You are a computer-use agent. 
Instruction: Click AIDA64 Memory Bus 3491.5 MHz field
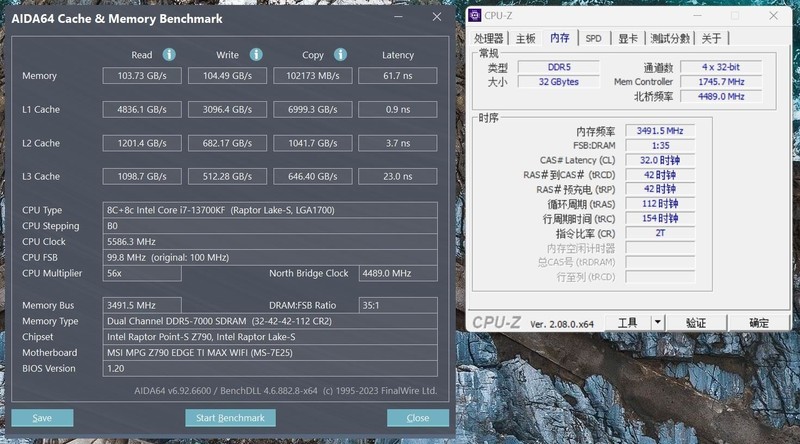click(x=142, y=305)
